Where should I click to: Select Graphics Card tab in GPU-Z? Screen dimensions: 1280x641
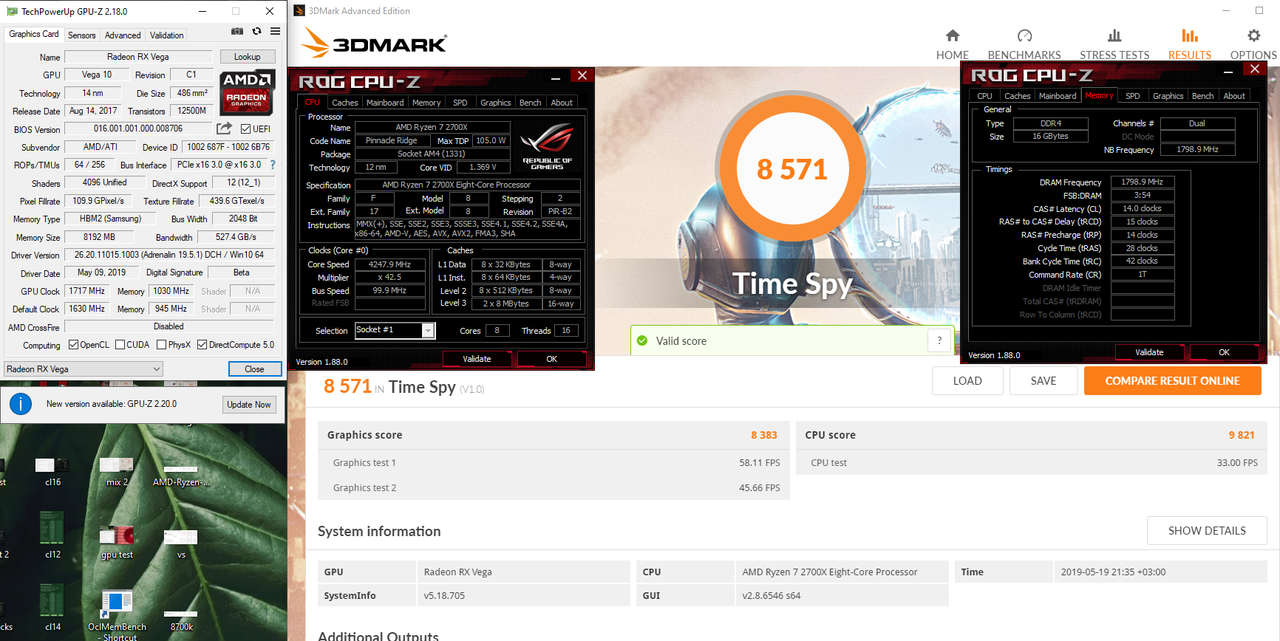click(x=34, y=34)
